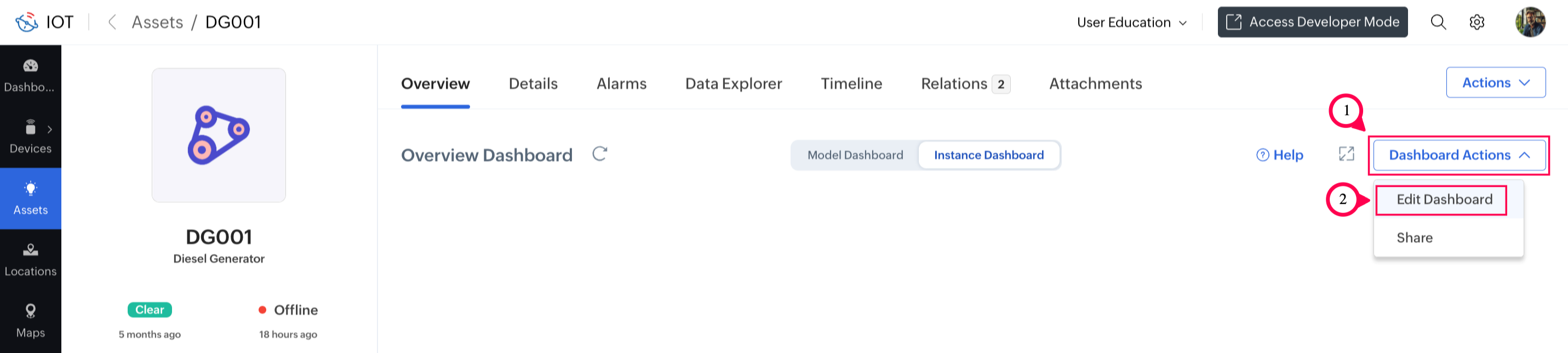Select the Instance Dashboard toggle
The height and width of the screenshot is (353, 1568).
pos(988,155)
